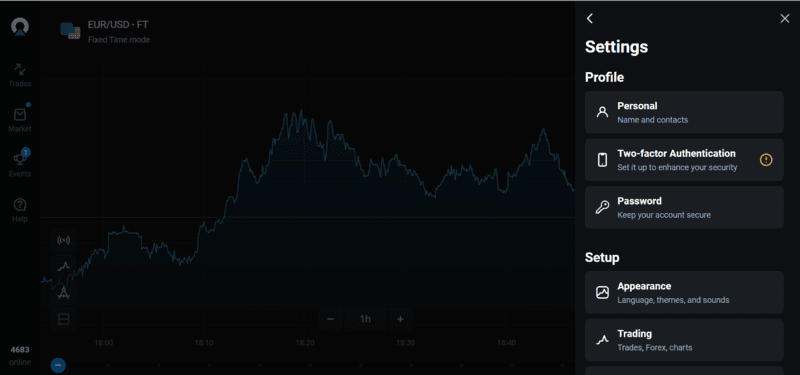Open Trading settings

point(684,340)
